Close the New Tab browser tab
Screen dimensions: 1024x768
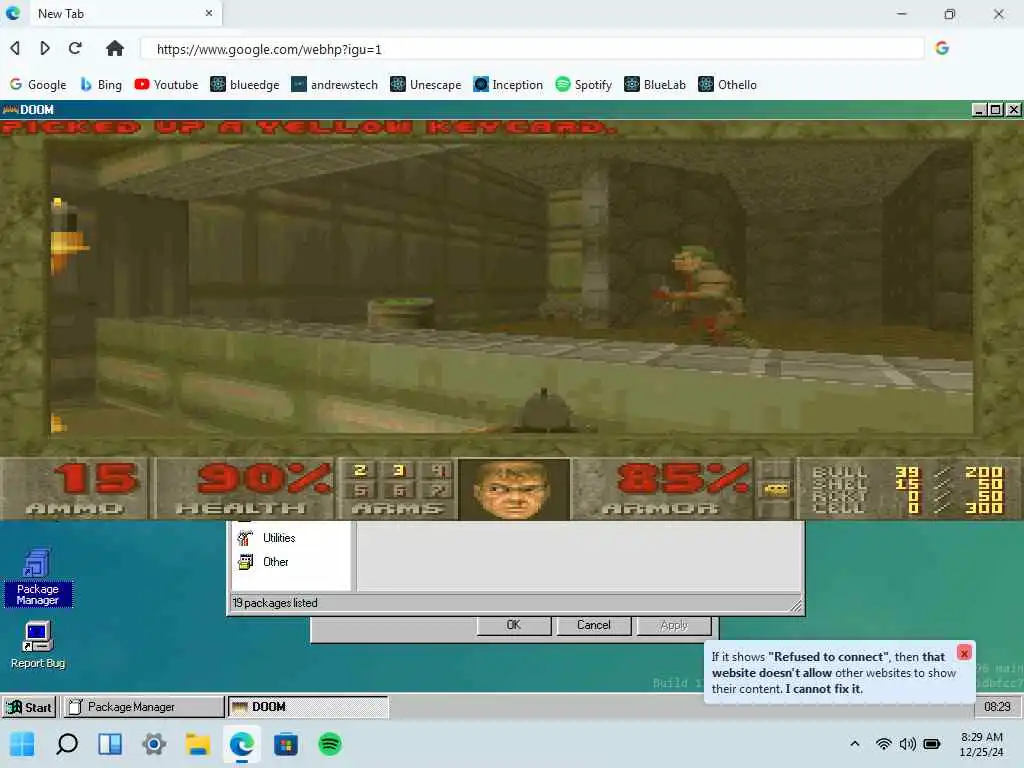[209, 13]
